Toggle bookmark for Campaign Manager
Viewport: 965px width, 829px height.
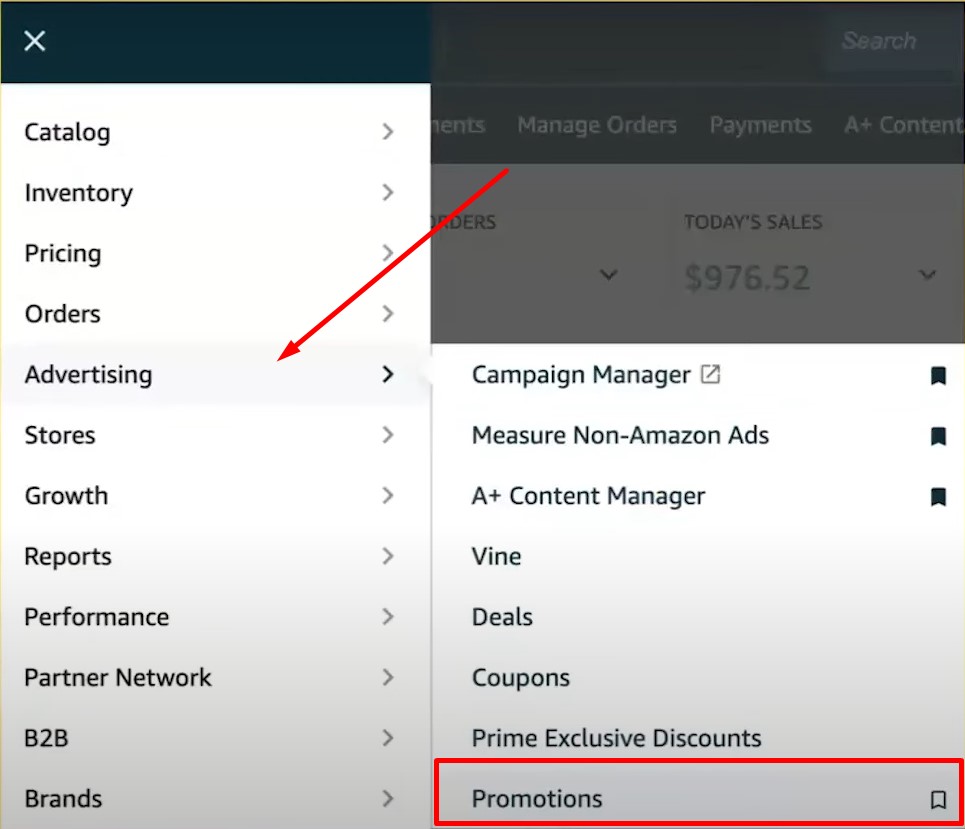938,376
